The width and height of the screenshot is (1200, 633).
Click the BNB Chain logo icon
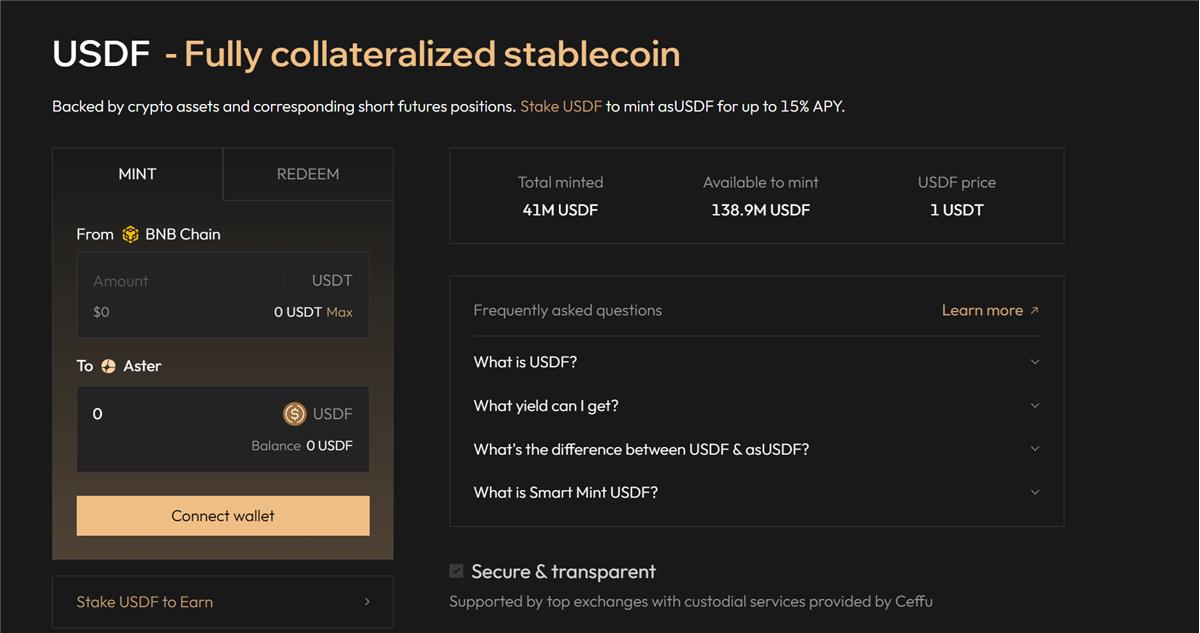coord(130,234)
